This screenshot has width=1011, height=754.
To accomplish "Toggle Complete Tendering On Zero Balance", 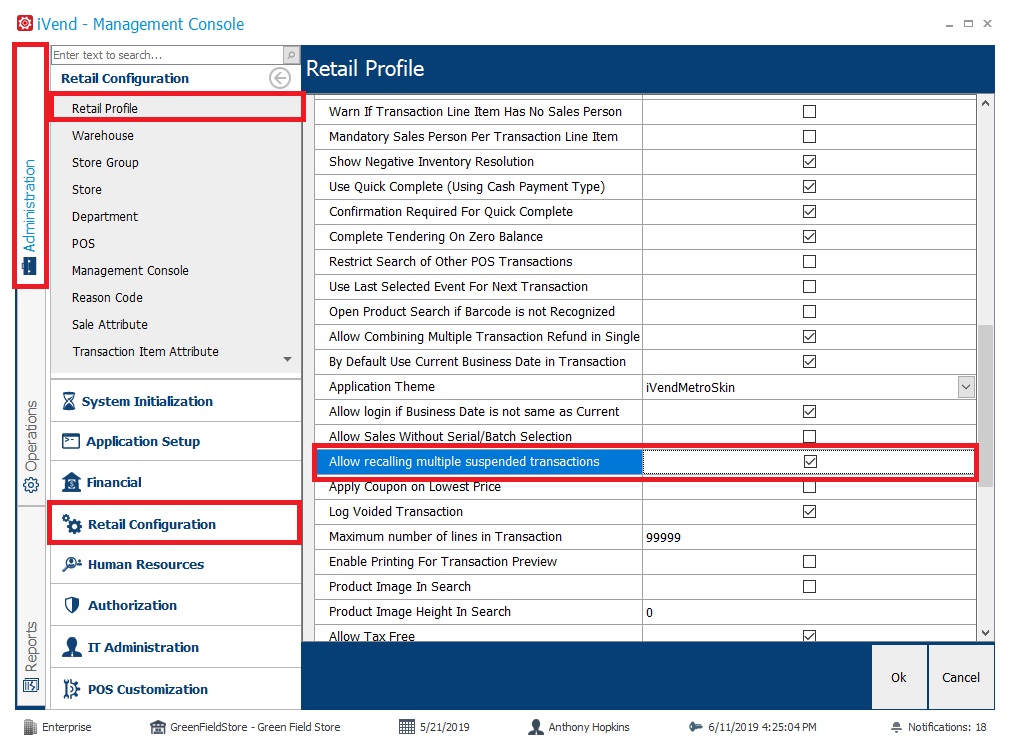I will coord(809,237).
